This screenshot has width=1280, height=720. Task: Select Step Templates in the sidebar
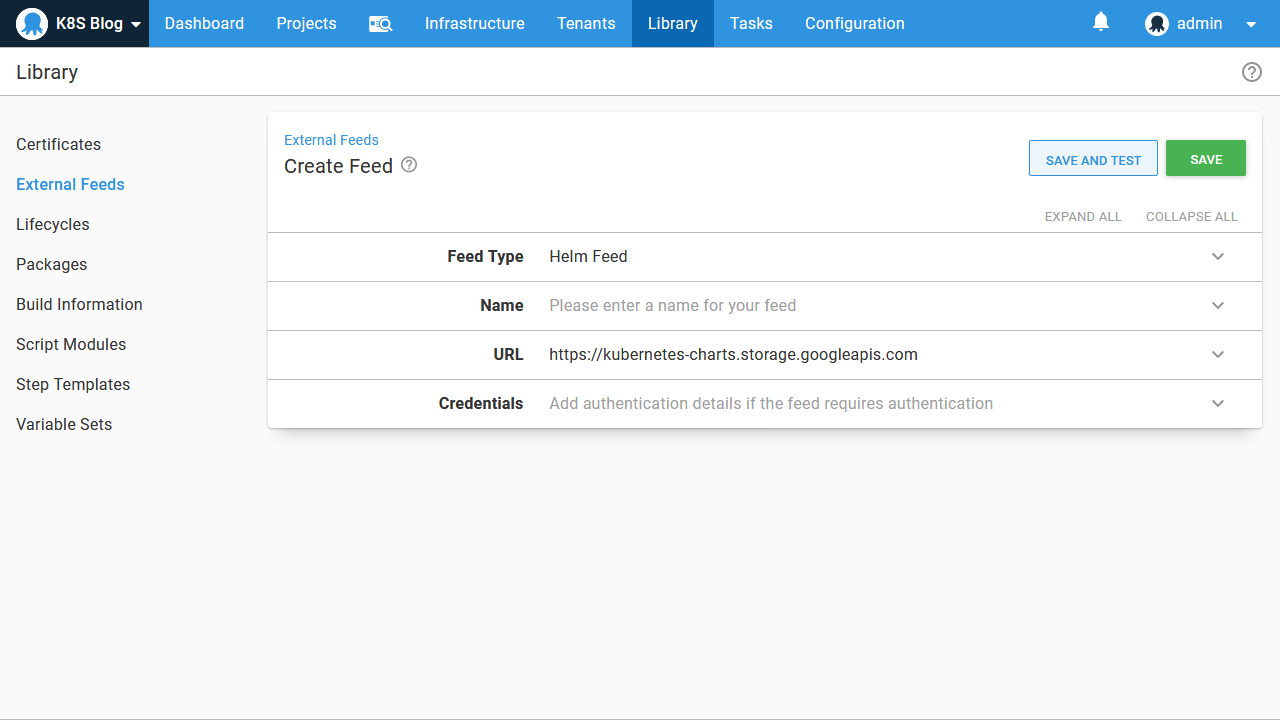point(73,384)
